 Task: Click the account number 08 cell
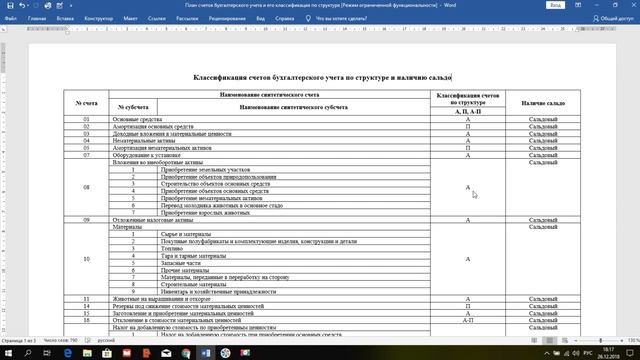pos(86,187)
